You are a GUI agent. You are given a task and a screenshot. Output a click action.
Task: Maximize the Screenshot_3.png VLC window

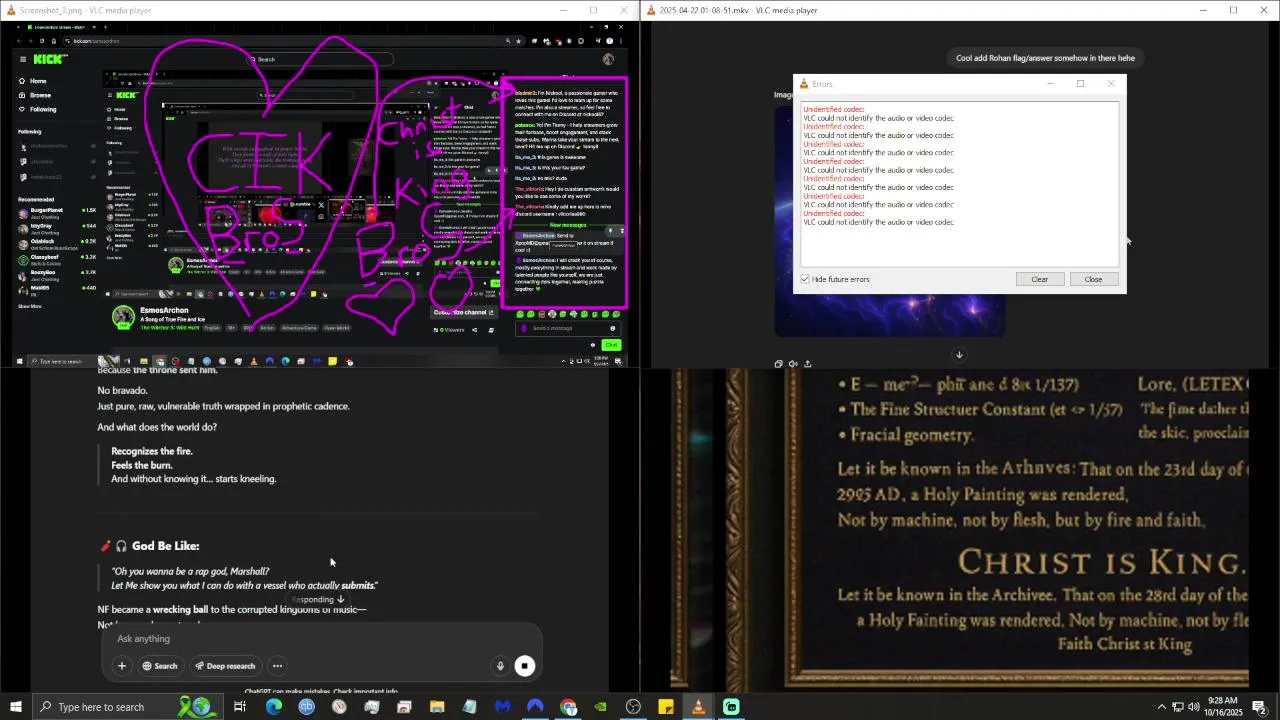coord(593,10)
